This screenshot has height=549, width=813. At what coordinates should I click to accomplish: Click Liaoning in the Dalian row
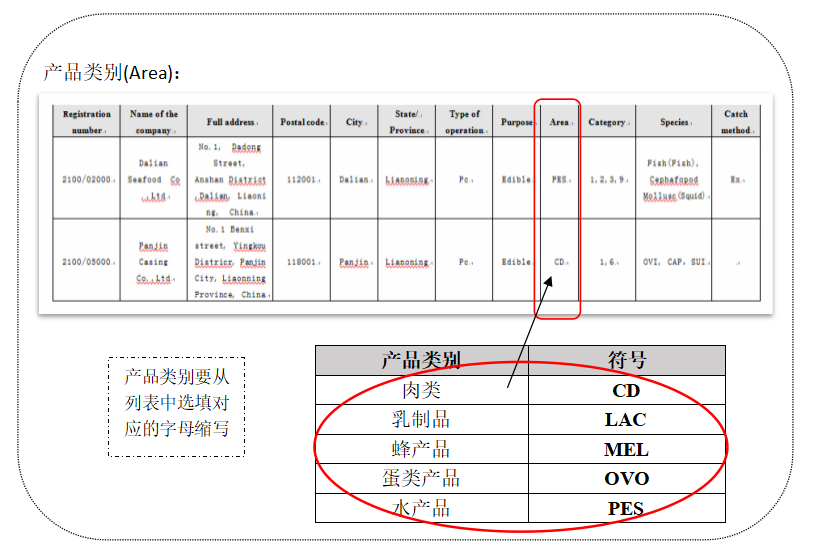click(x=407, y=179)
